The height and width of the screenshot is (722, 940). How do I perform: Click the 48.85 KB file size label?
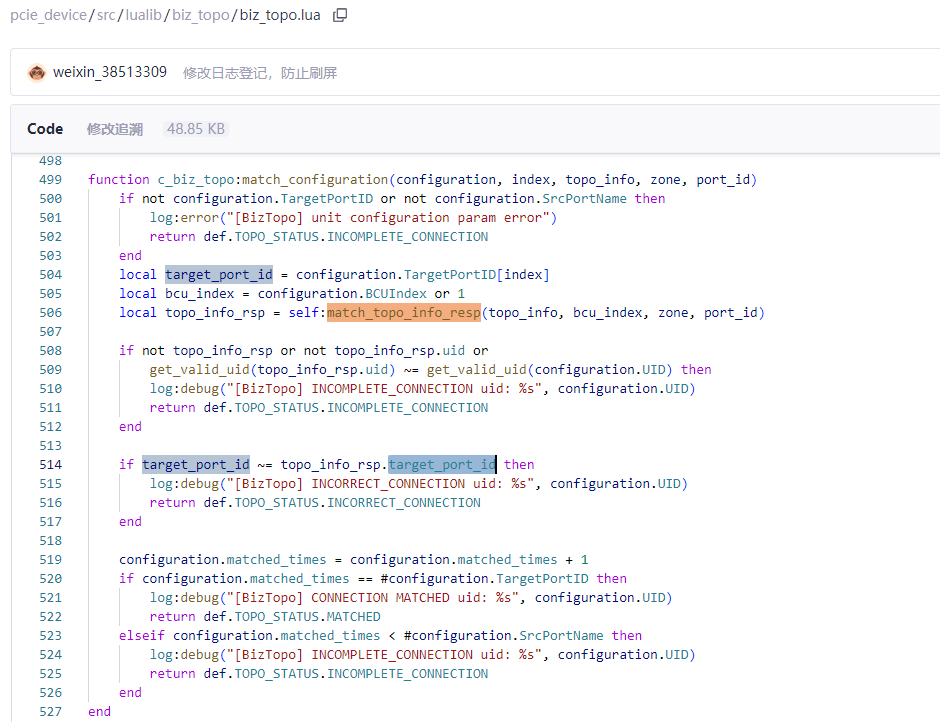point(196,129)
